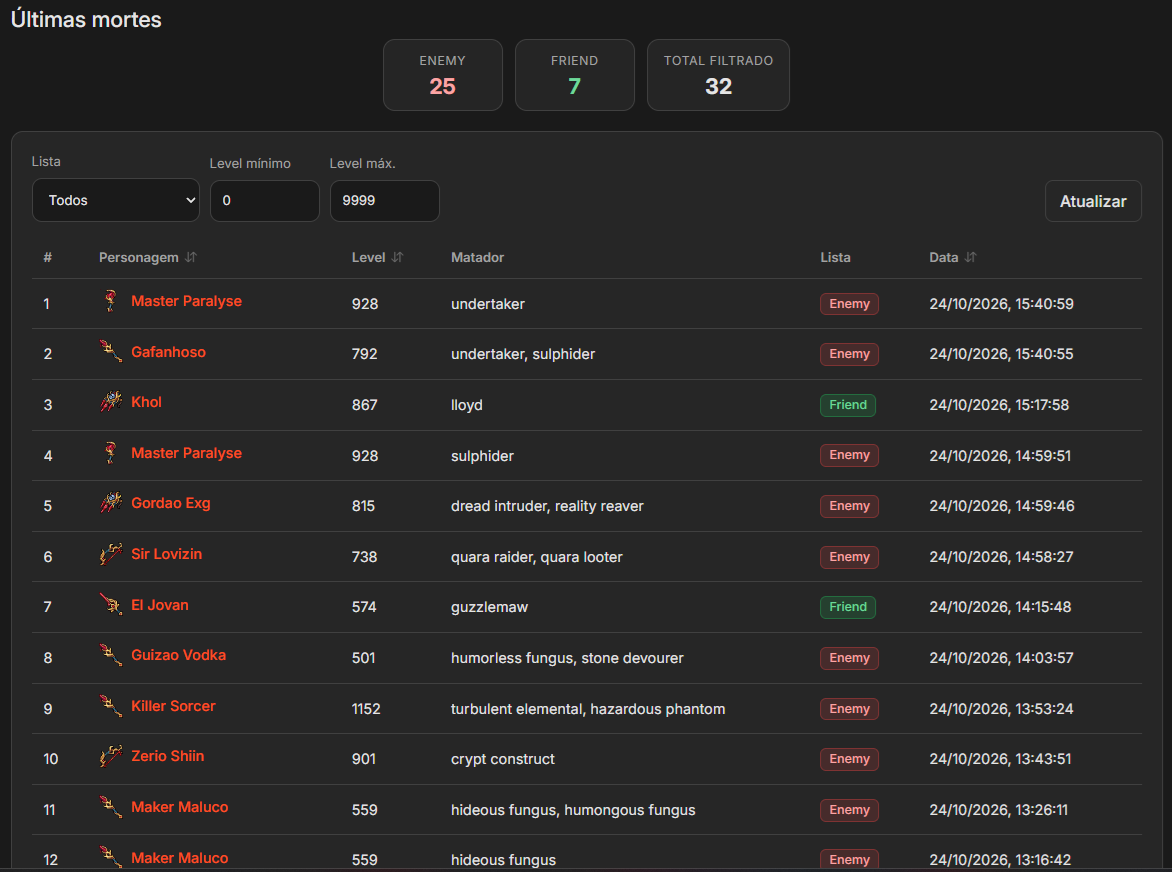Click the vocation icon next to Sir Lovizin
The image size is (1172, 872).
[111, 554]
